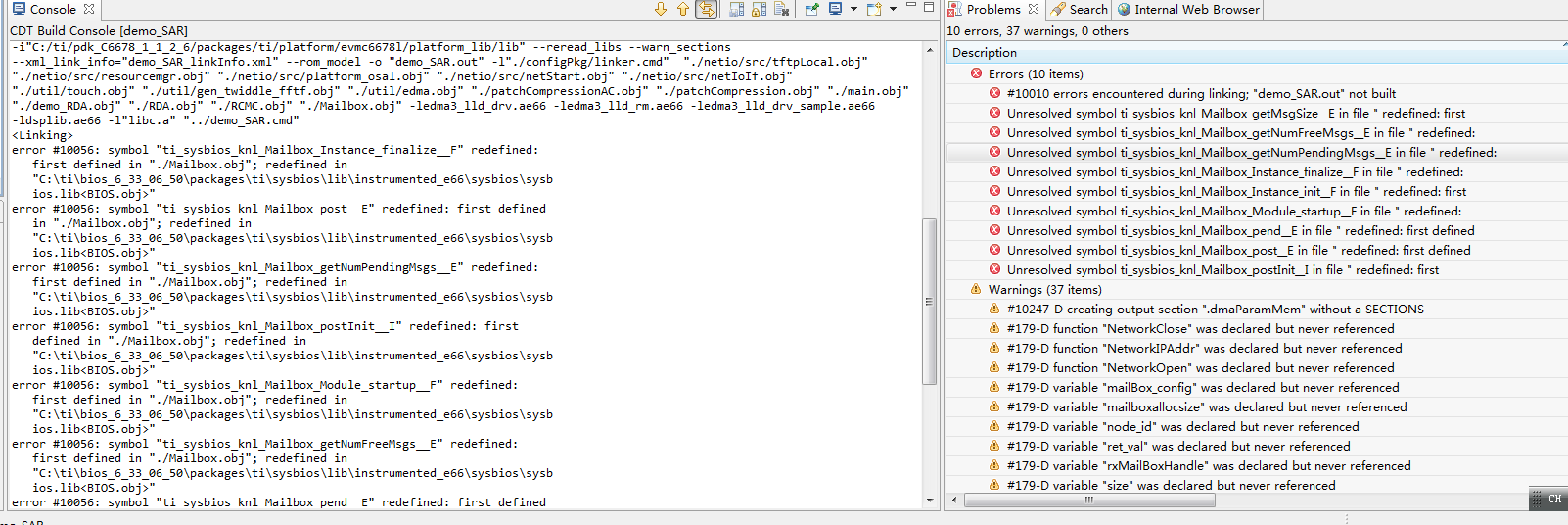Select the Mailbox_pend__E unresolved symbol error

1257,230
